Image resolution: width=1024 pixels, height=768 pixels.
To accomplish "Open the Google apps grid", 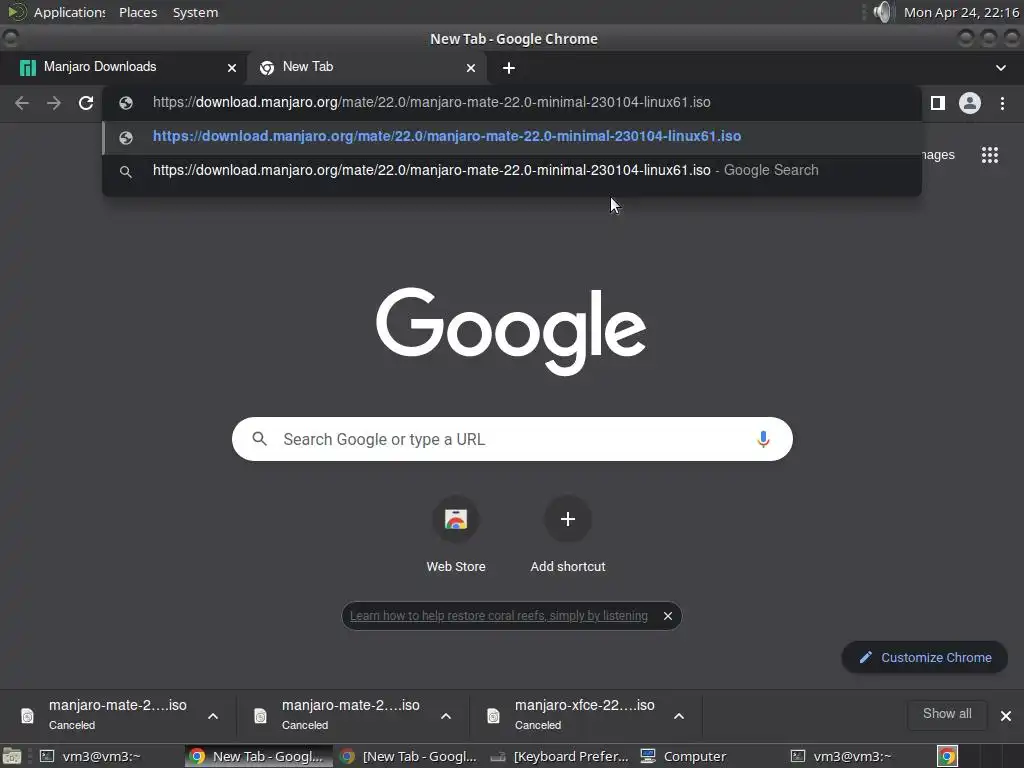I will (x=990, y=155).
